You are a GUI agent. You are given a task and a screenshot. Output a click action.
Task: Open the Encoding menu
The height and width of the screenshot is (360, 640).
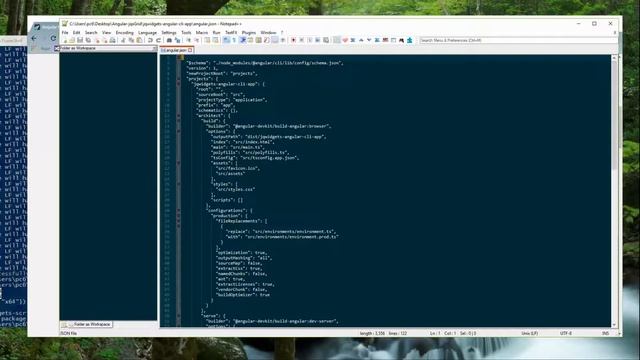pos(124,32)
